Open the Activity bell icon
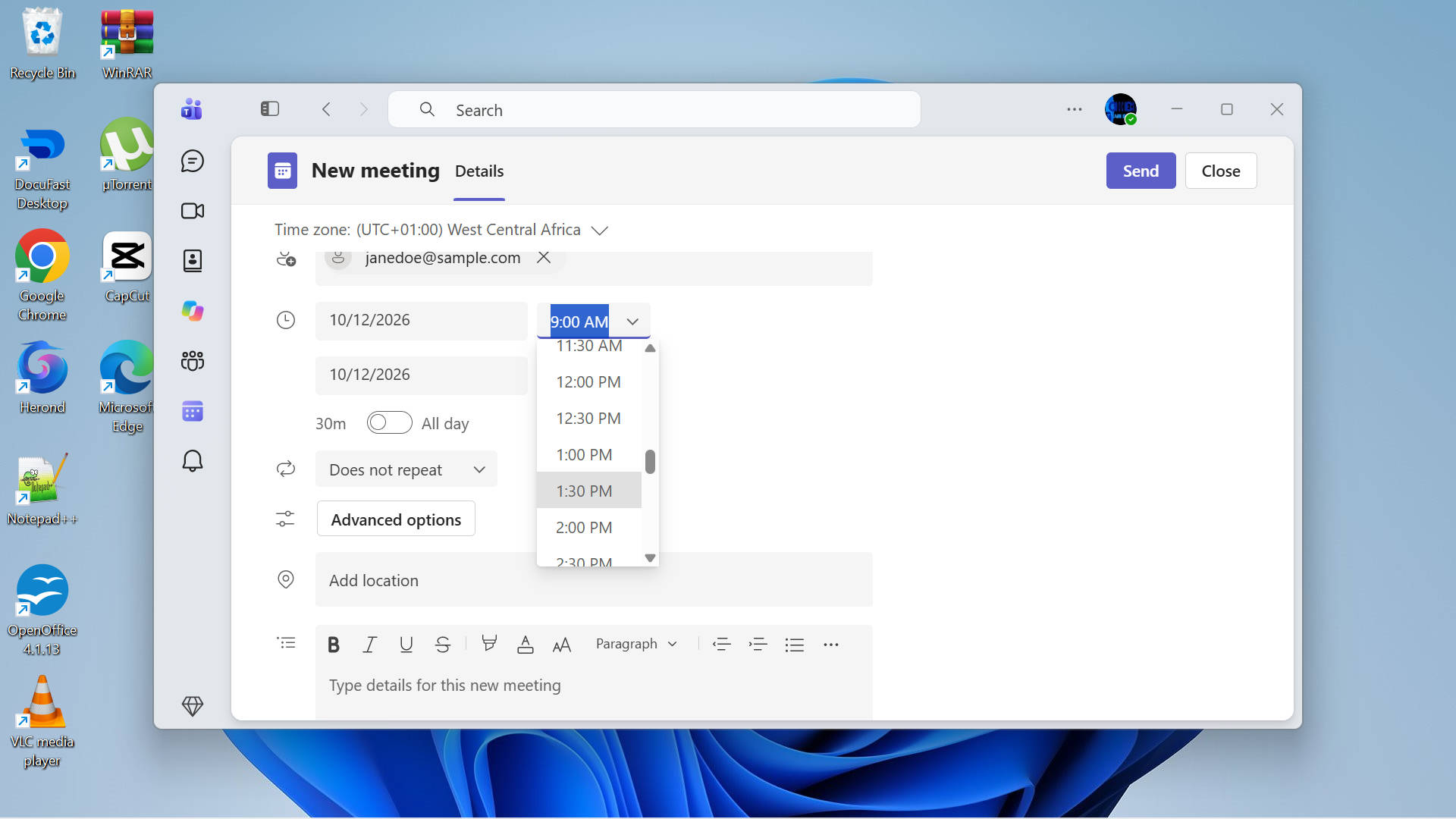 tap(193, 461)
